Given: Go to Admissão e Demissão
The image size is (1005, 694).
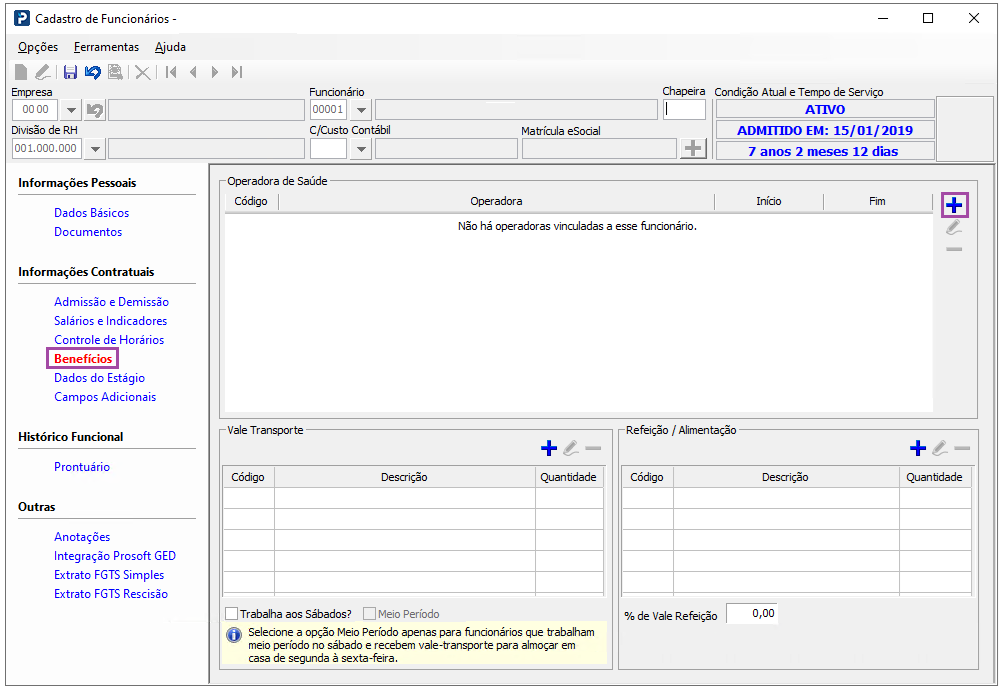Looking at the screenshot, I should tap(112, 302).
